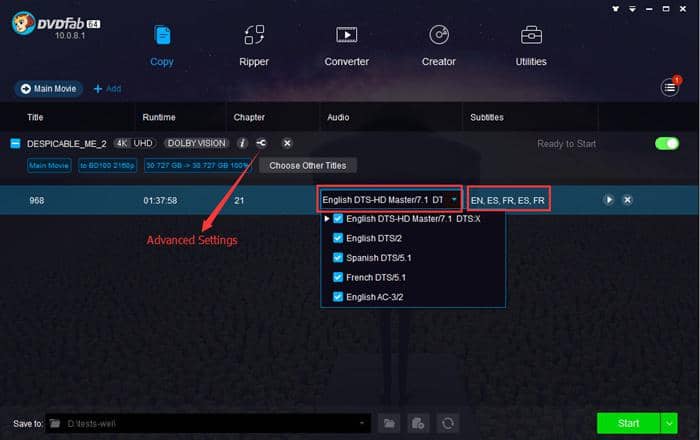Image resolution: width=700 pixels, height=440 pixels.
Task: Open Advanced Settings wrench icon
Action: (x=261, y=143)
